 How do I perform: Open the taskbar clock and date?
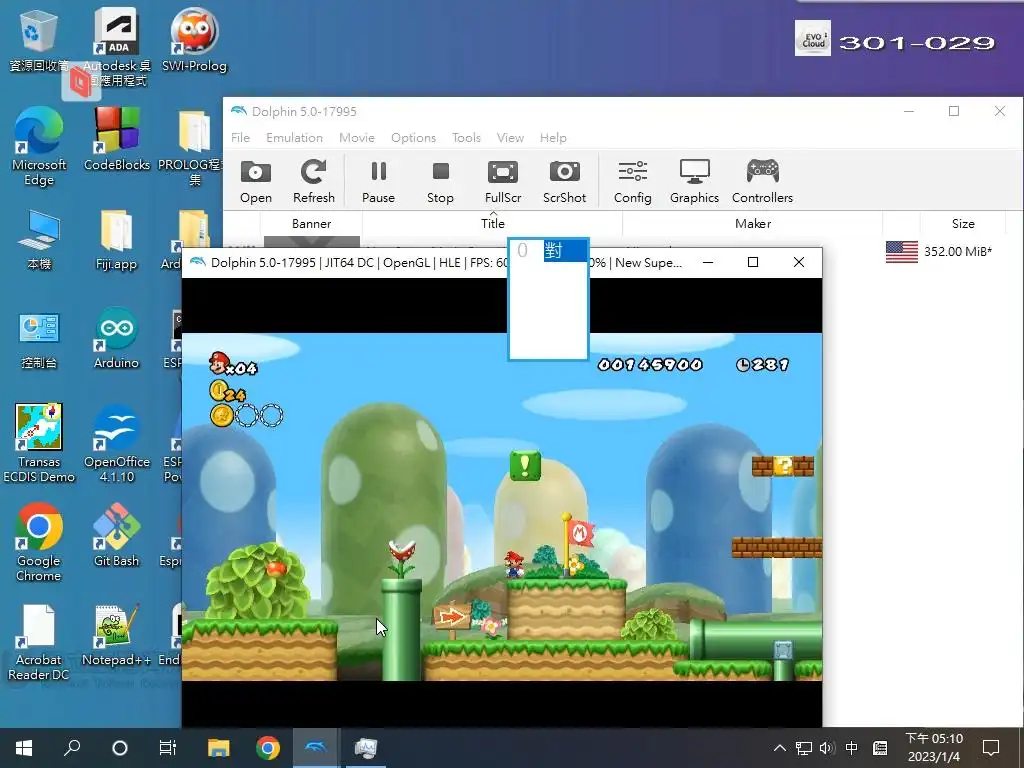point(934,748)
